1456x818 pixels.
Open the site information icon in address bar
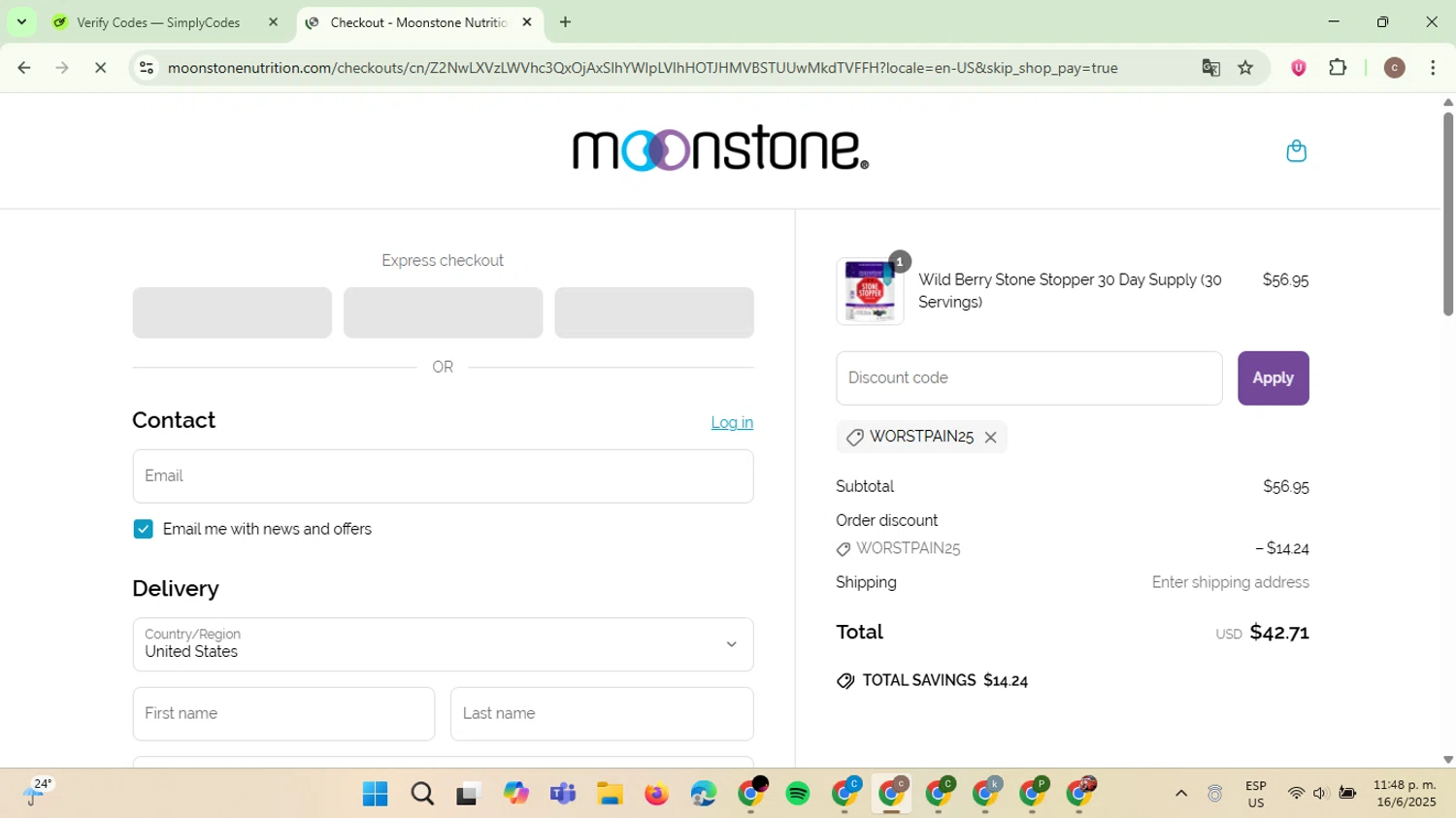tap(147, 68)
